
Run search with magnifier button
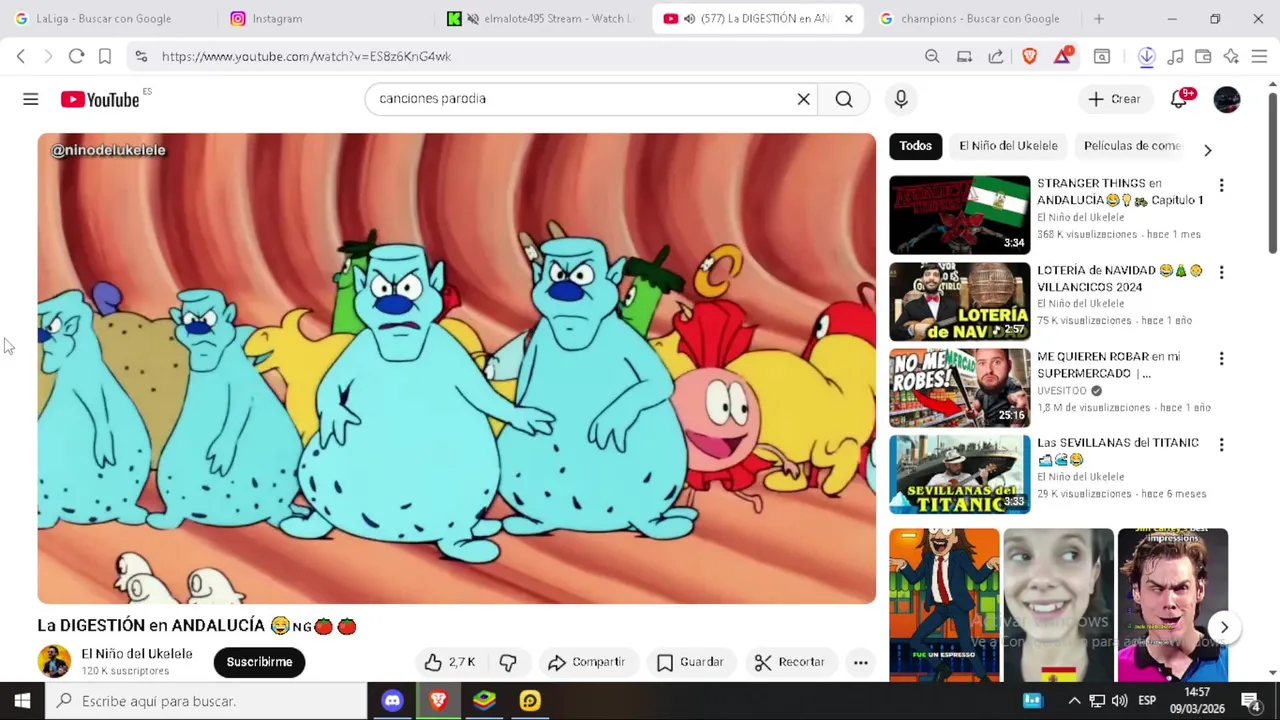(x=844, y=99)
